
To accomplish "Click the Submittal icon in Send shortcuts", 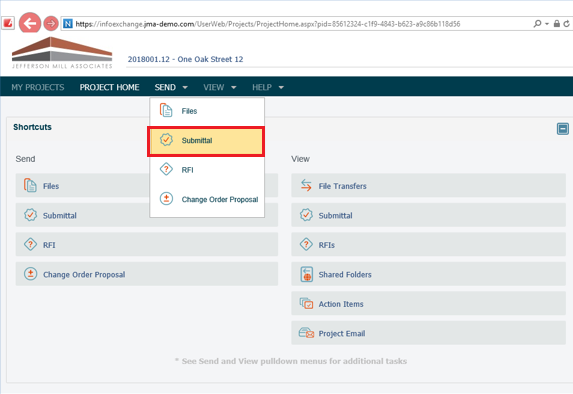I will coord(30,215).
